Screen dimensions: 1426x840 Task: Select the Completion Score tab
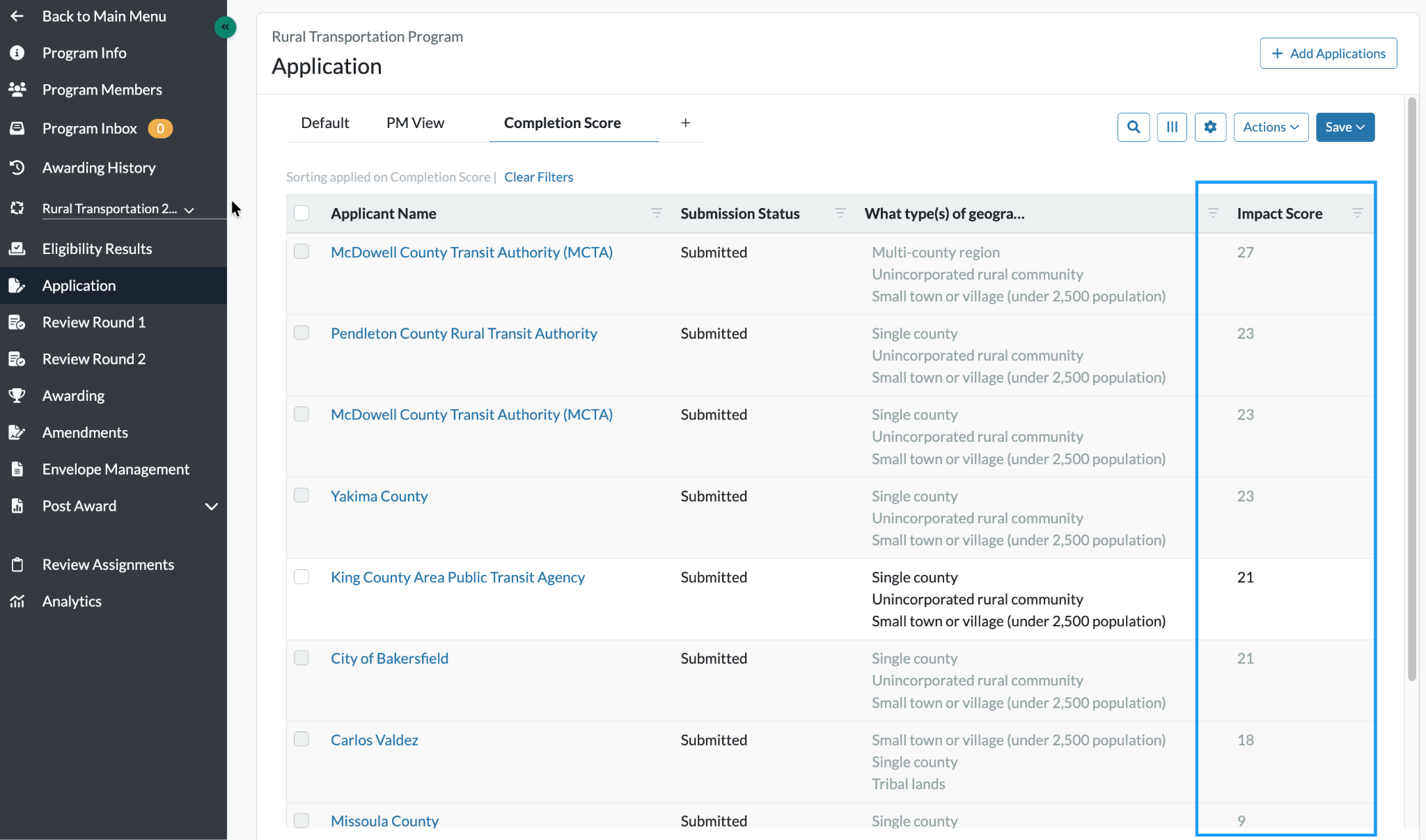[x=563, y=122]
